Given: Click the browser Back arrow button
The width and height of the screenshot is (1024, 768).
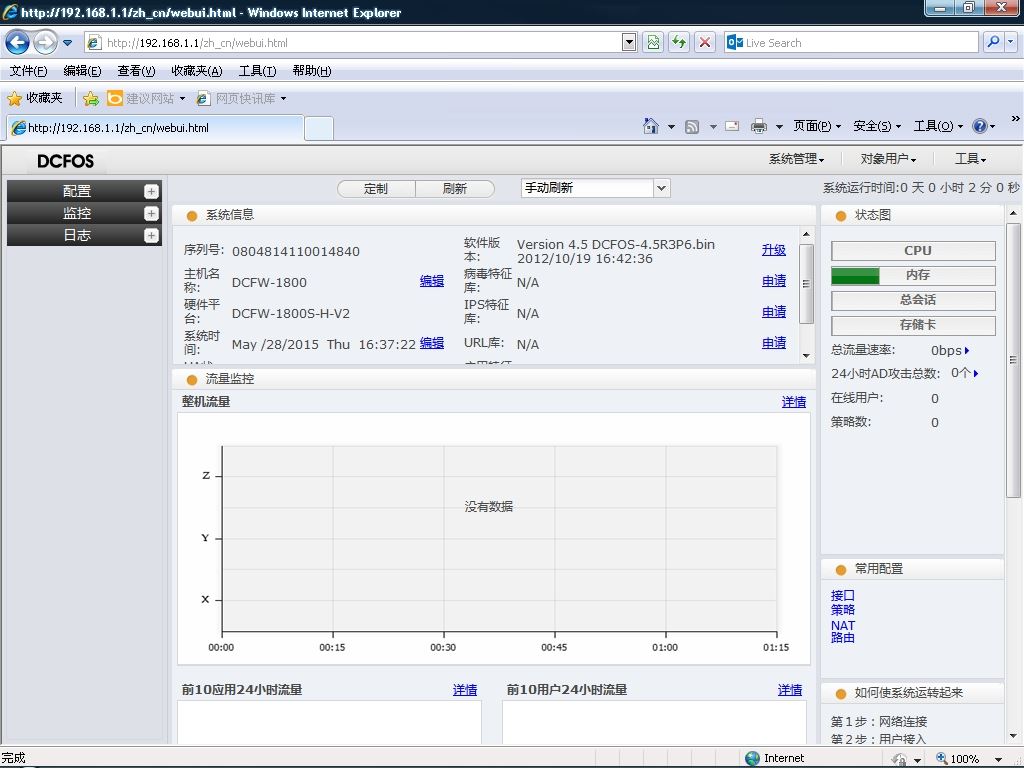Looking at the screenshot, I should pos(18,43).
